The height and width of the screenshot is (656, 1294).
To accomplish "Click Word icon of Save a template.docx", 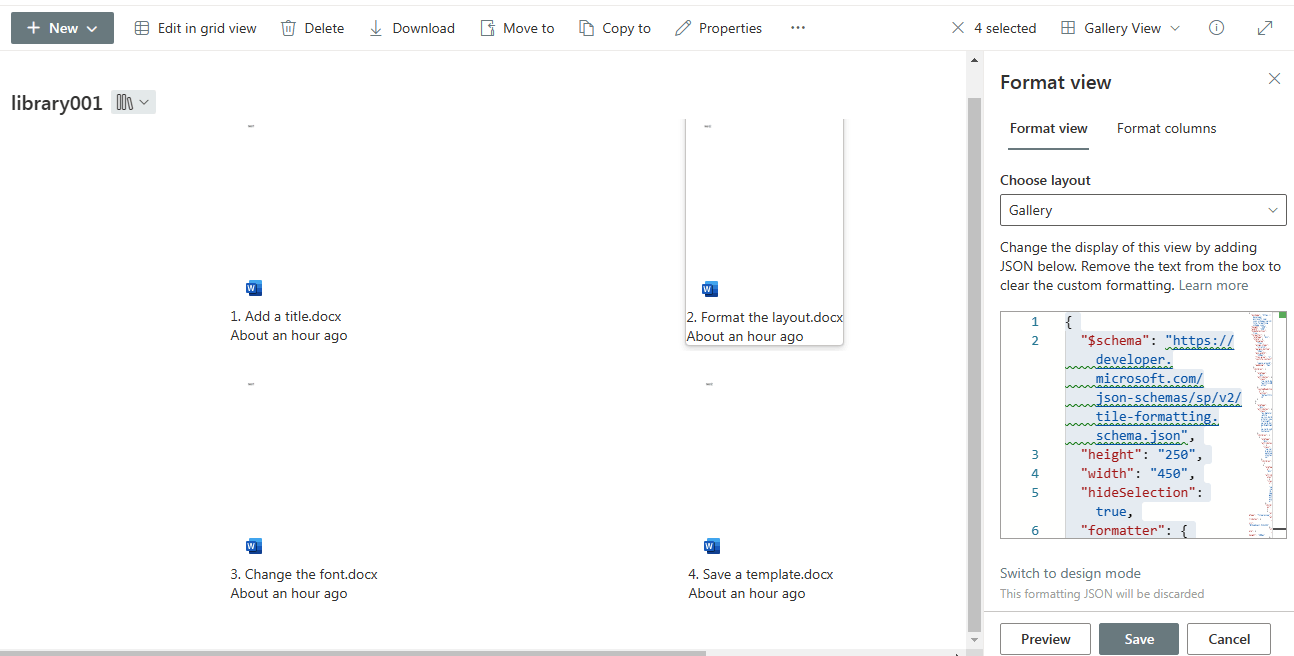I will (x=711, y=546).
